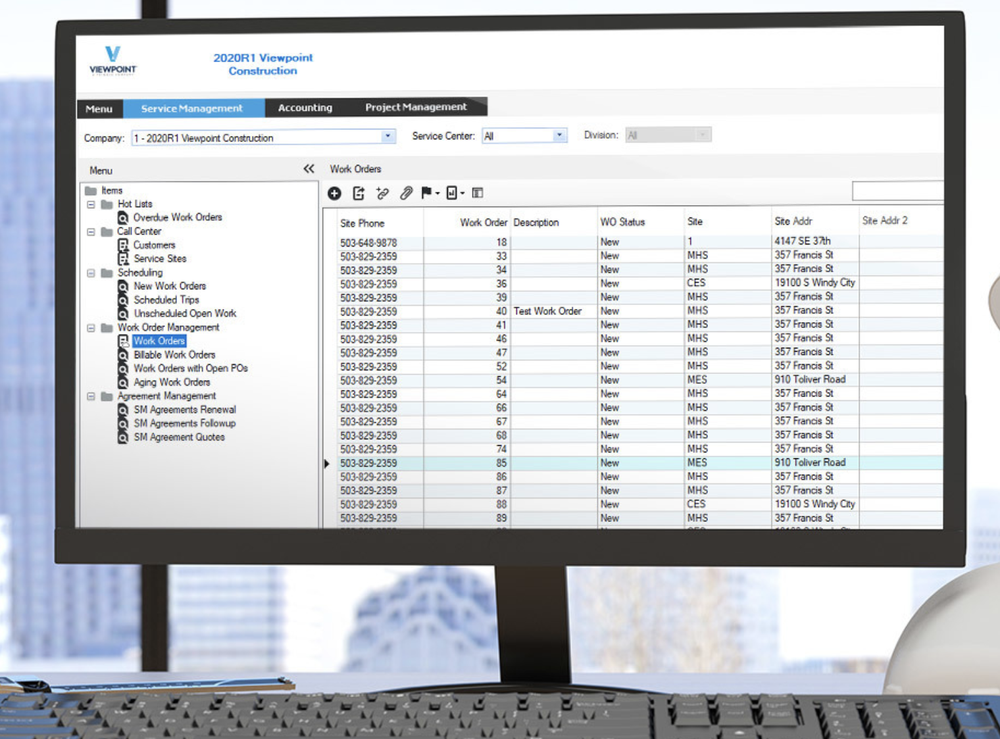Click the Work Orders with Open POs icon
Screen dimensions: 1000x739
pos(123,369)
